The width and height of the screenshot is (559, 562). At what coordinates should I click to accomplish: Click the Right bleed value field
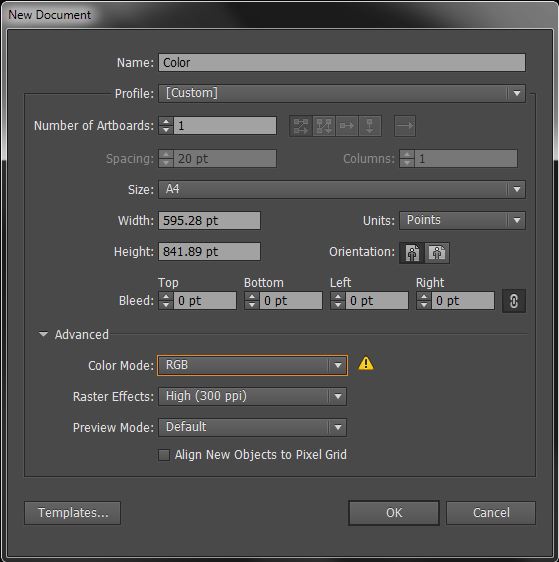(x=463, y=301)
